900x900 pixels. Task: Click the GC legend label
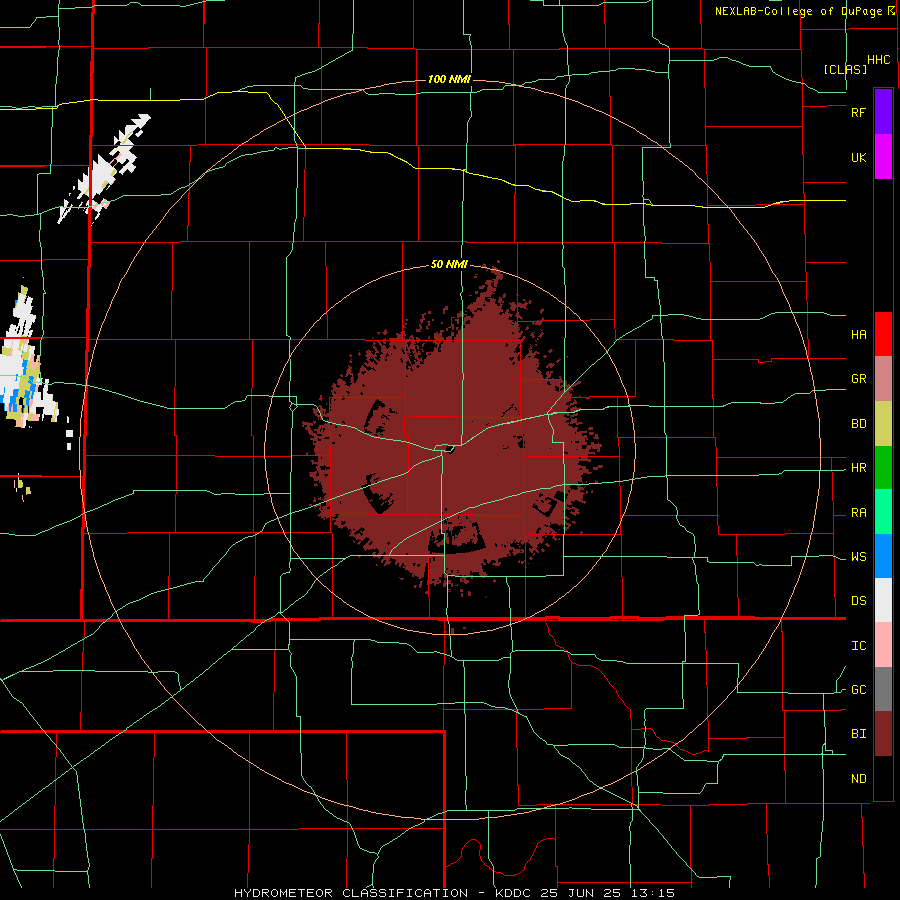(859, 690)
